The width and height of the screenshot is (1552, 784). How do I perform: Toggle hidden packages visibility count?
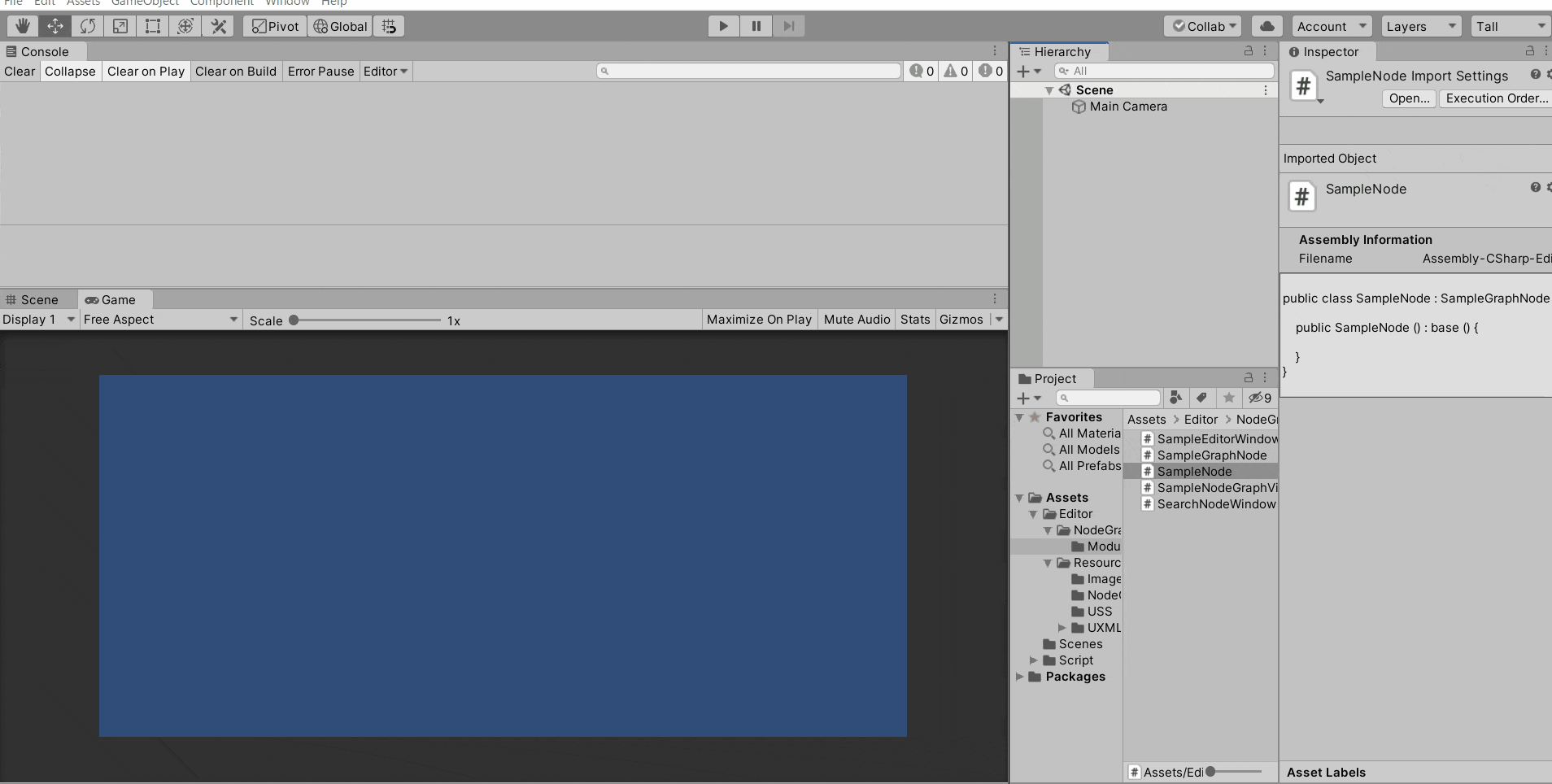tap(1260, 398)
